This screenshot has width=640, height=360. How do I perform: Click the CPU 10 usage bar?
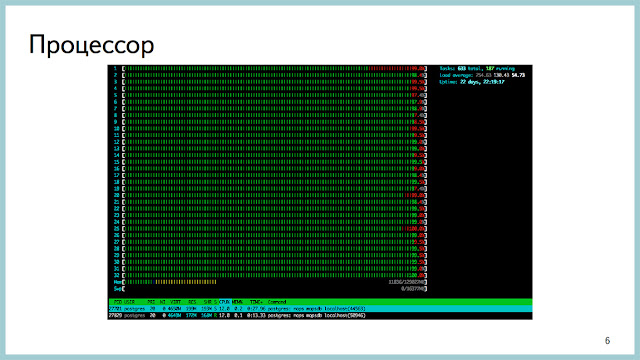[x=274, y=129]
